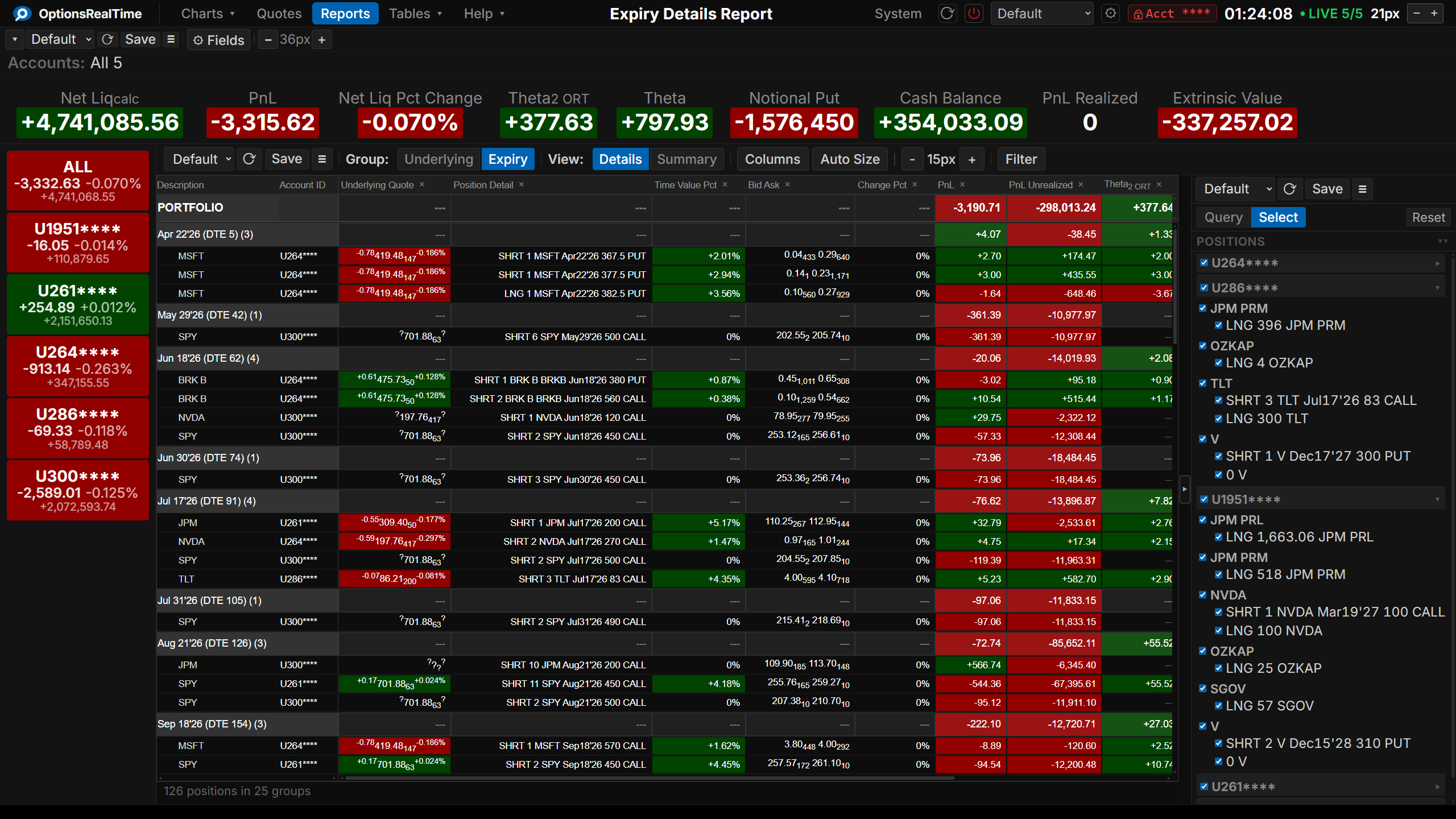Uncheck the U286**** account checkbox

1204,288
